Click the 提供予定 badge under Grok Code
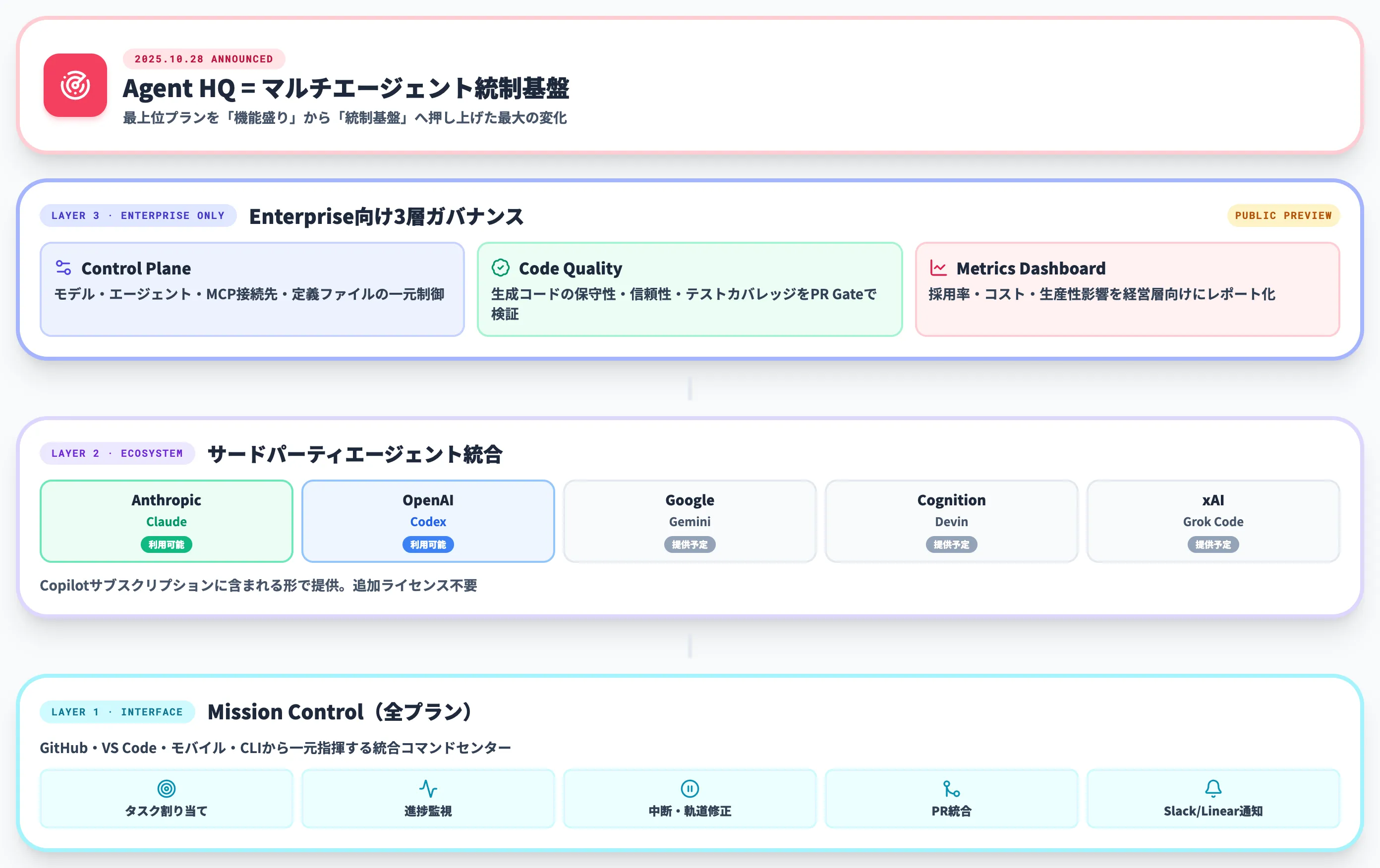The image size is (1380, 868). 1213,544
